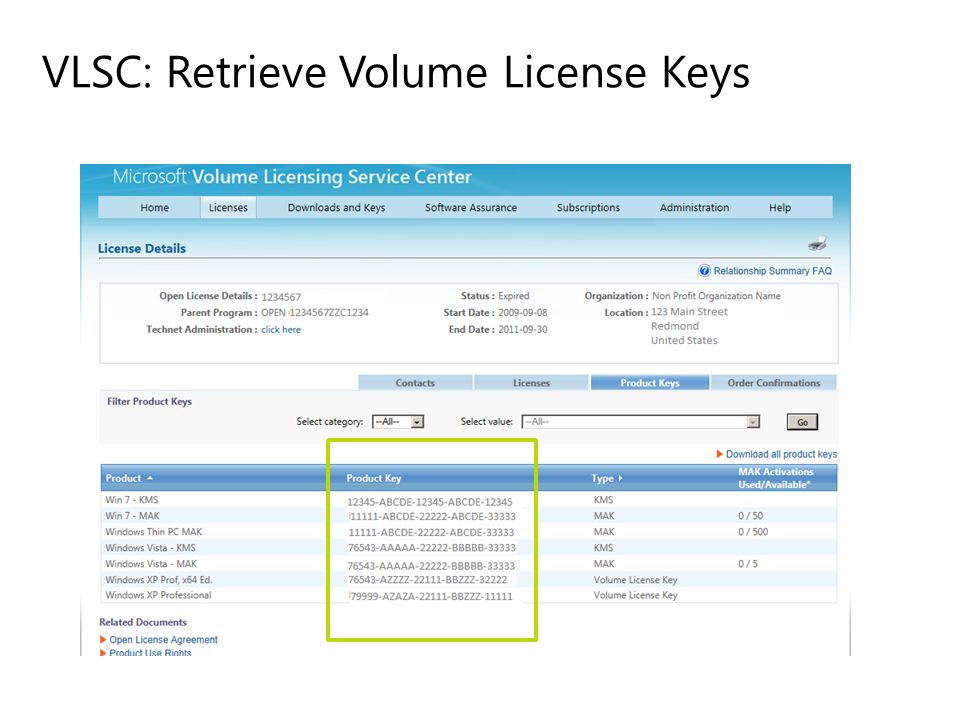Click the Filter Product Keys heading

[x=149, y=401]
